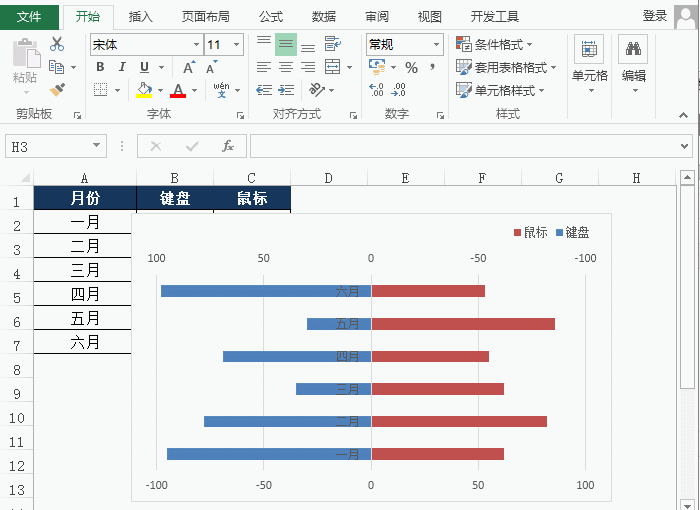Apply Percent style format
This screenshot has width=700, height=510.
click(412, 68)
